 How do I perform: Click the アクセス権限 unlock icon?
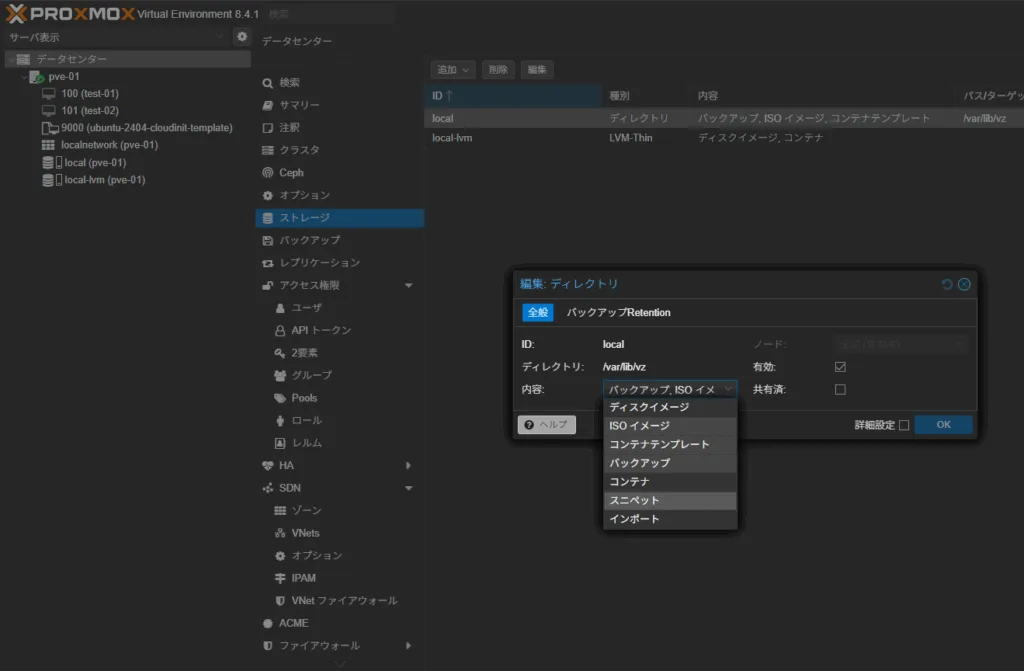267,286
